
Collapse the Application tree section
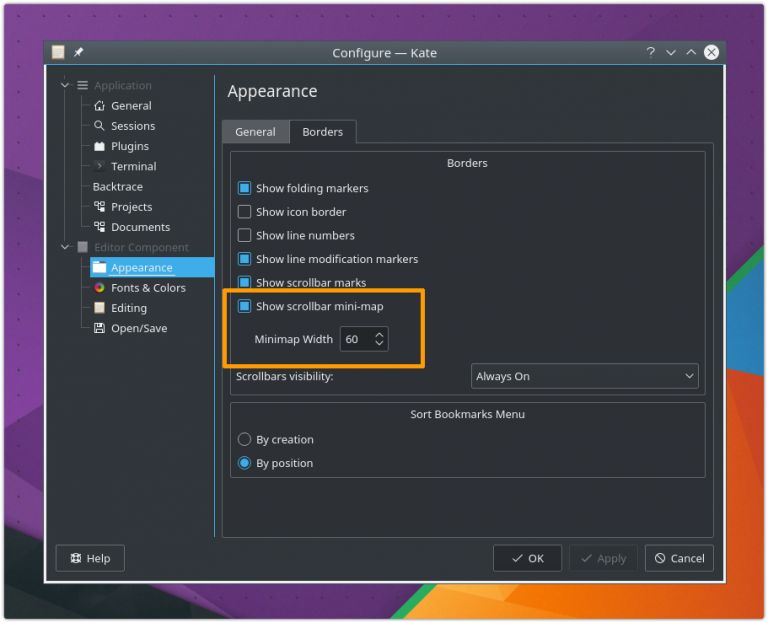(x=66, y=86)
